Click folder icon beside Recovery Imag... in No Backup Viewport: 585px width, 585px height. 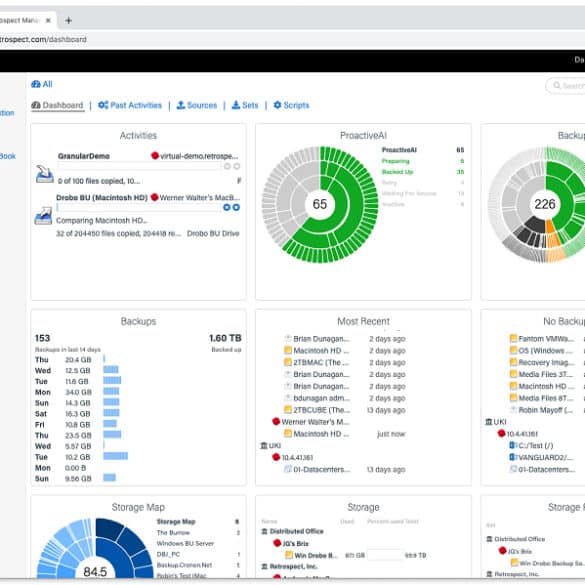tap(513, 362)
